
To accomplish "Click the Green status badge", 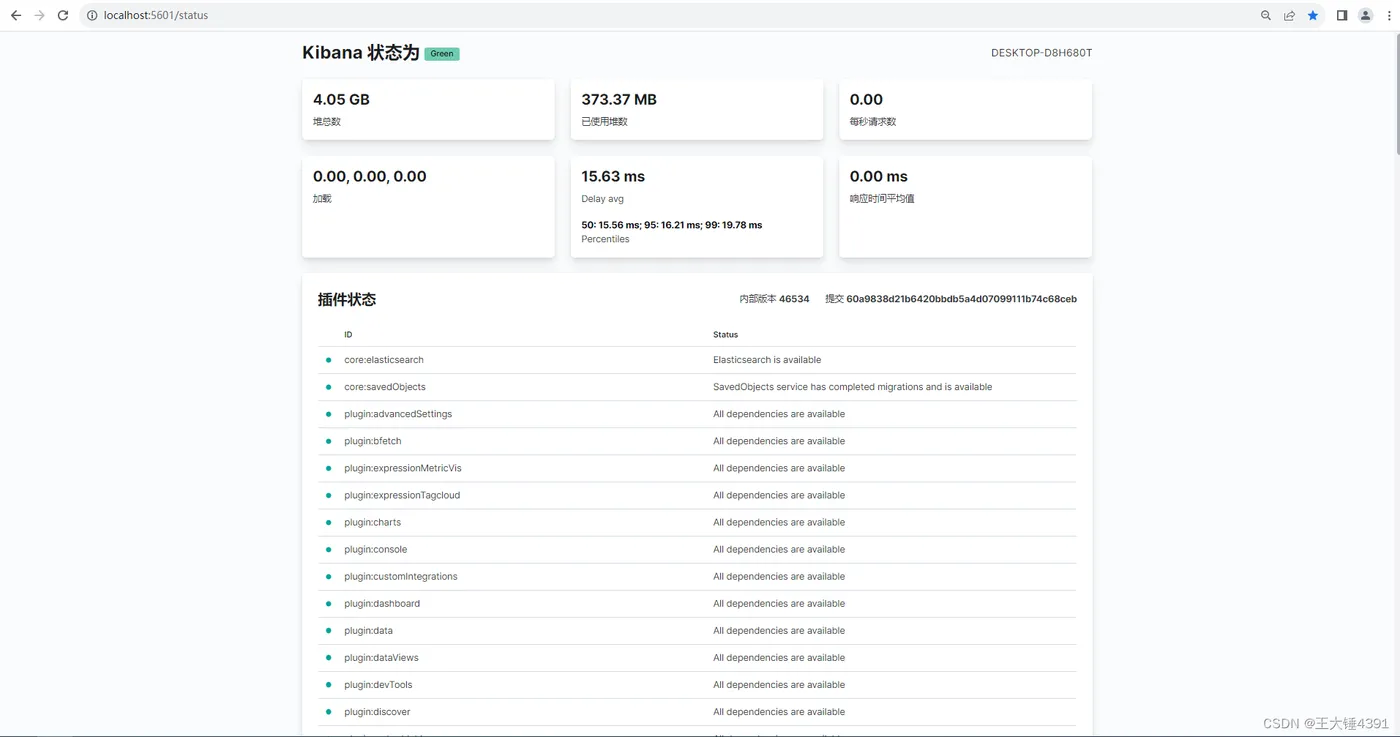I will pyautogui.click(x=442, y=54).
